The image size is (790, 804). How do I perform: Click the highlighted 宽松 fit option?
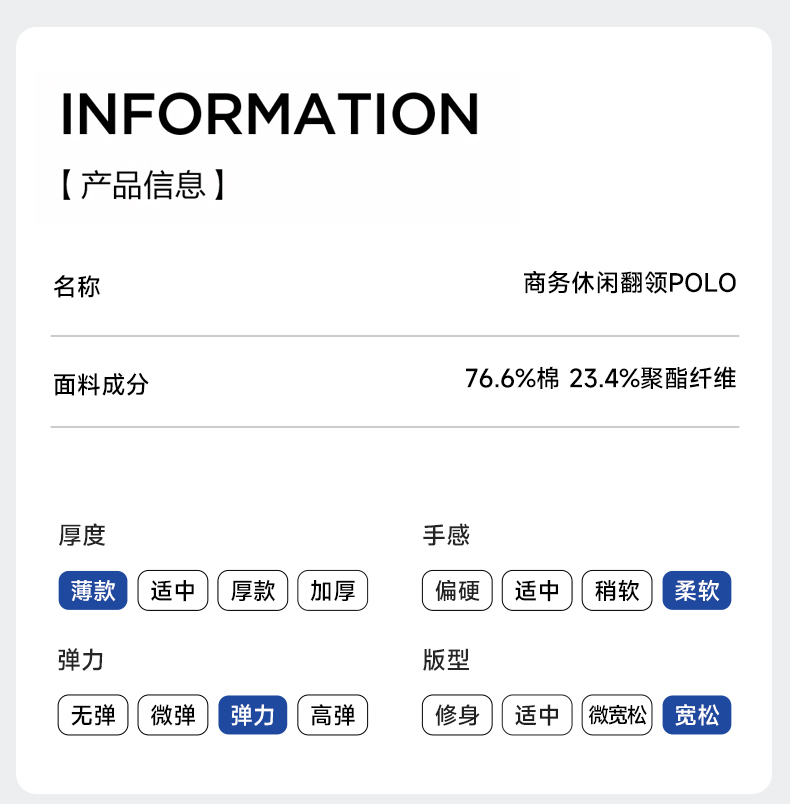tap(697, 716)
